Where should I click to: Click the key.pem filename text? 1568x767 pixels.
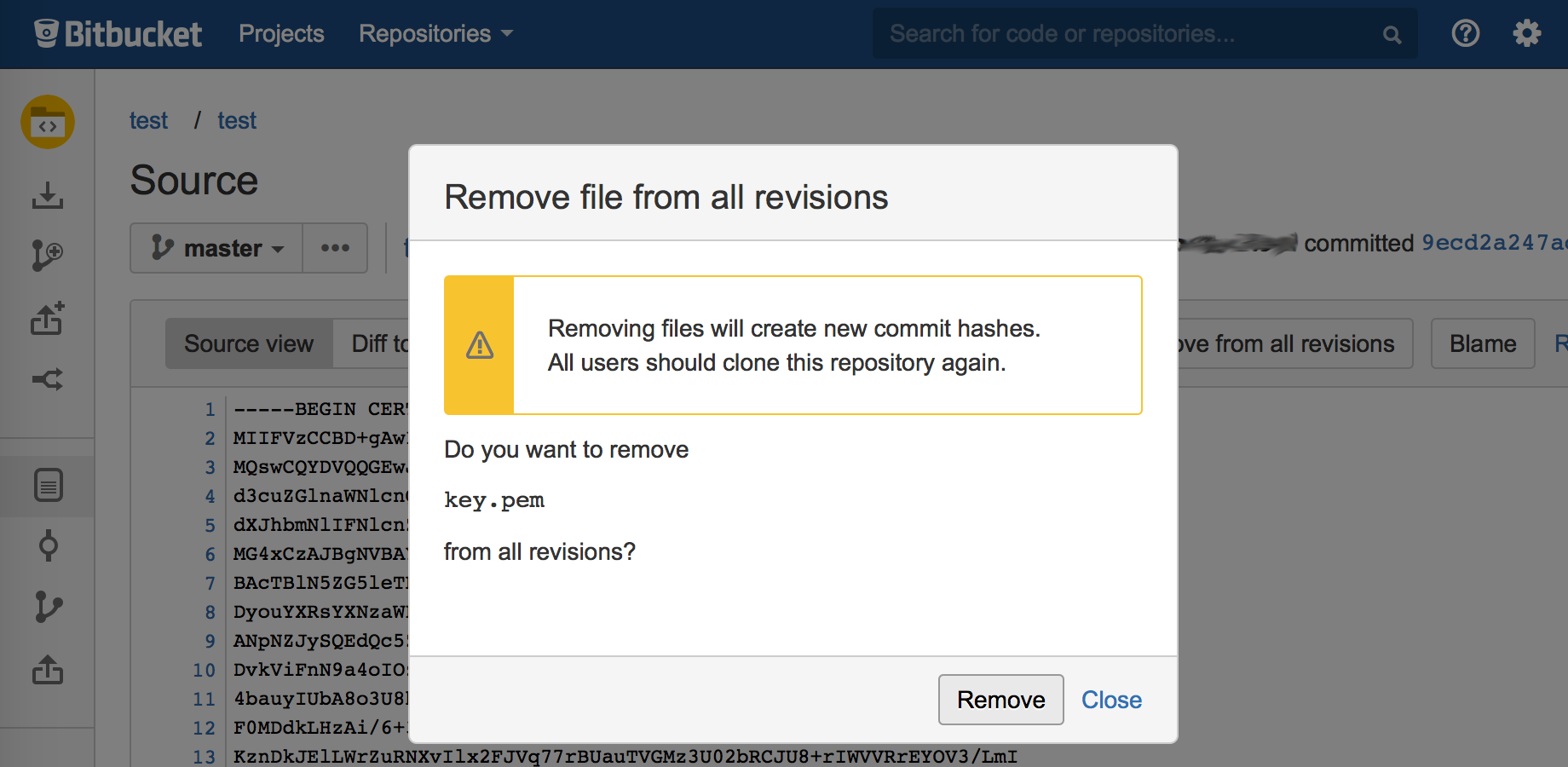coord(494,500)
